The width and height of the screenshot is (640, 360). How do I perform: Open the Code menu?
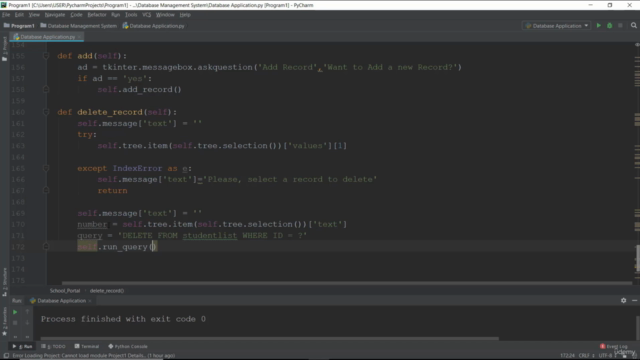(x=76, y=15)
